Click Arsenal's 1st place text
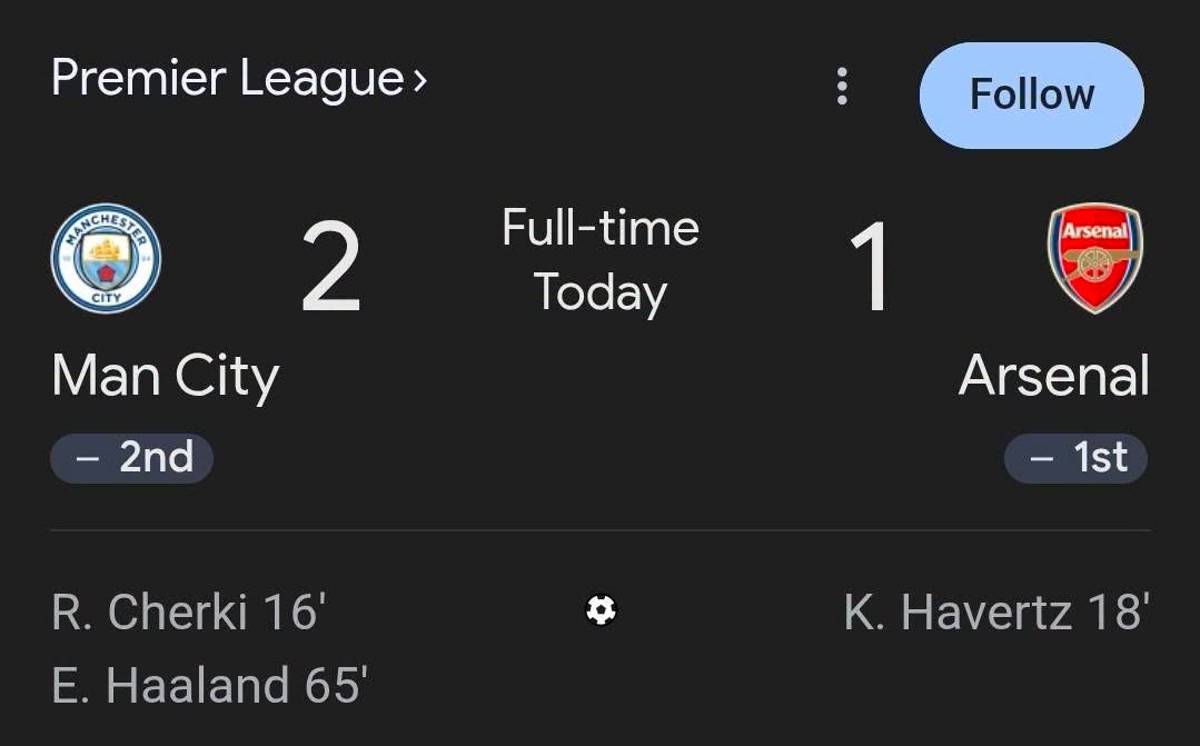Viewport: 1200px width, 746px height. click(1100, 458)
